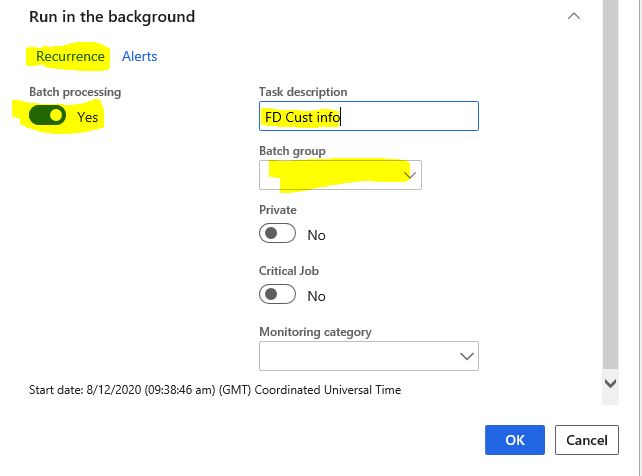The height and width of the screenshot is (476, 642).
Task: Click the Run in the background heading
Action: (112, 17)
